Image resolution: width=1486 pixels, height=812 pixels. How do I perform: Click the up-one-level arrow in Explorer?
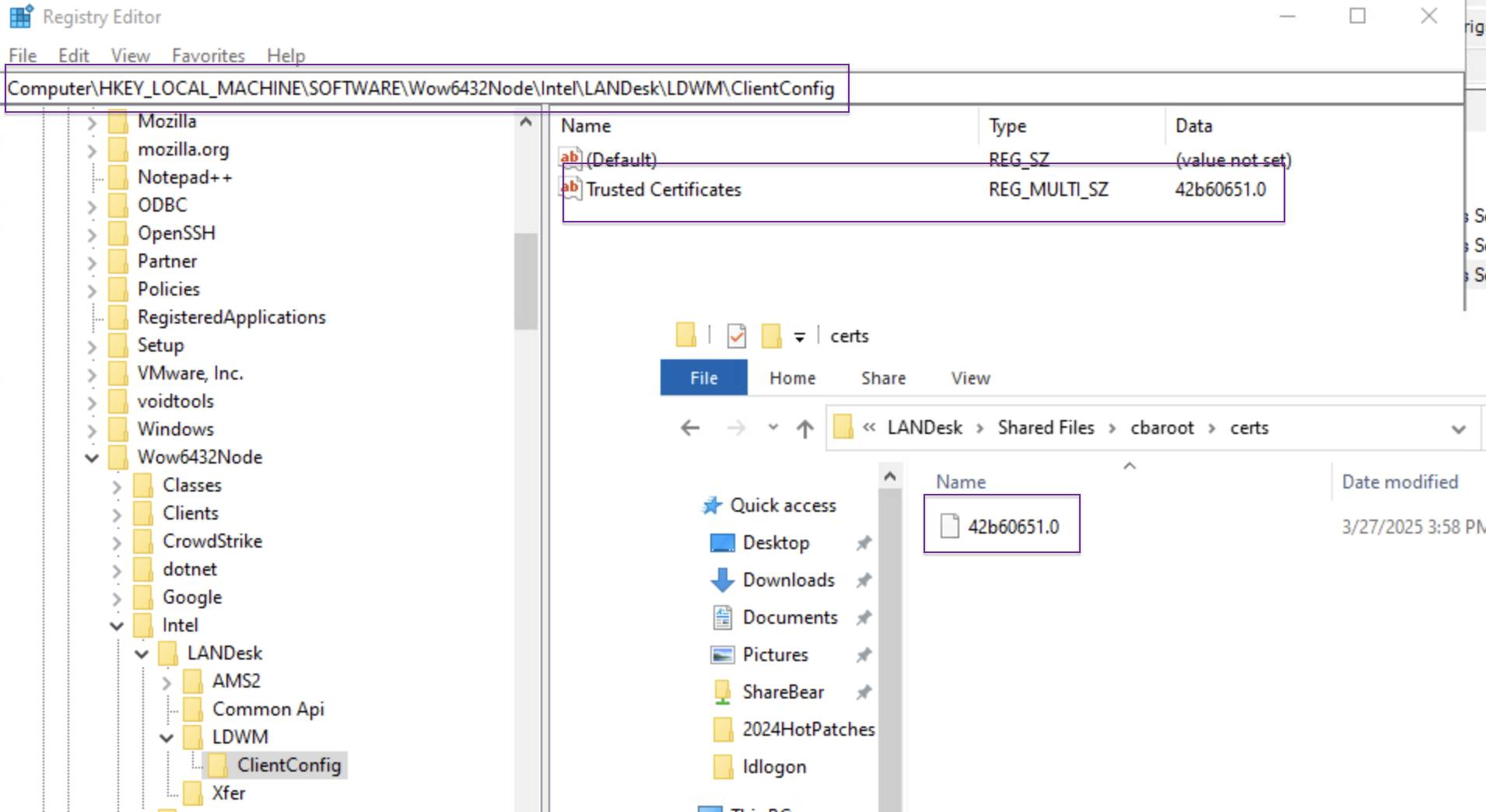804,429
